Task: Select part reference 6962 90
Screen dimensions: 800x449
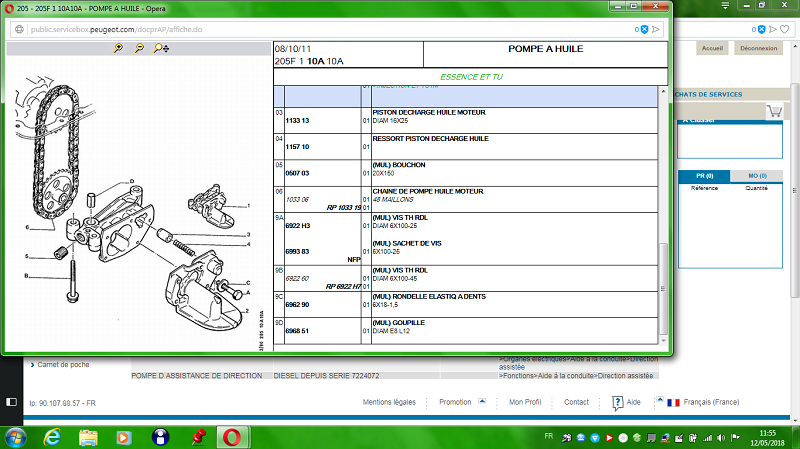Action: pos(297,305)
